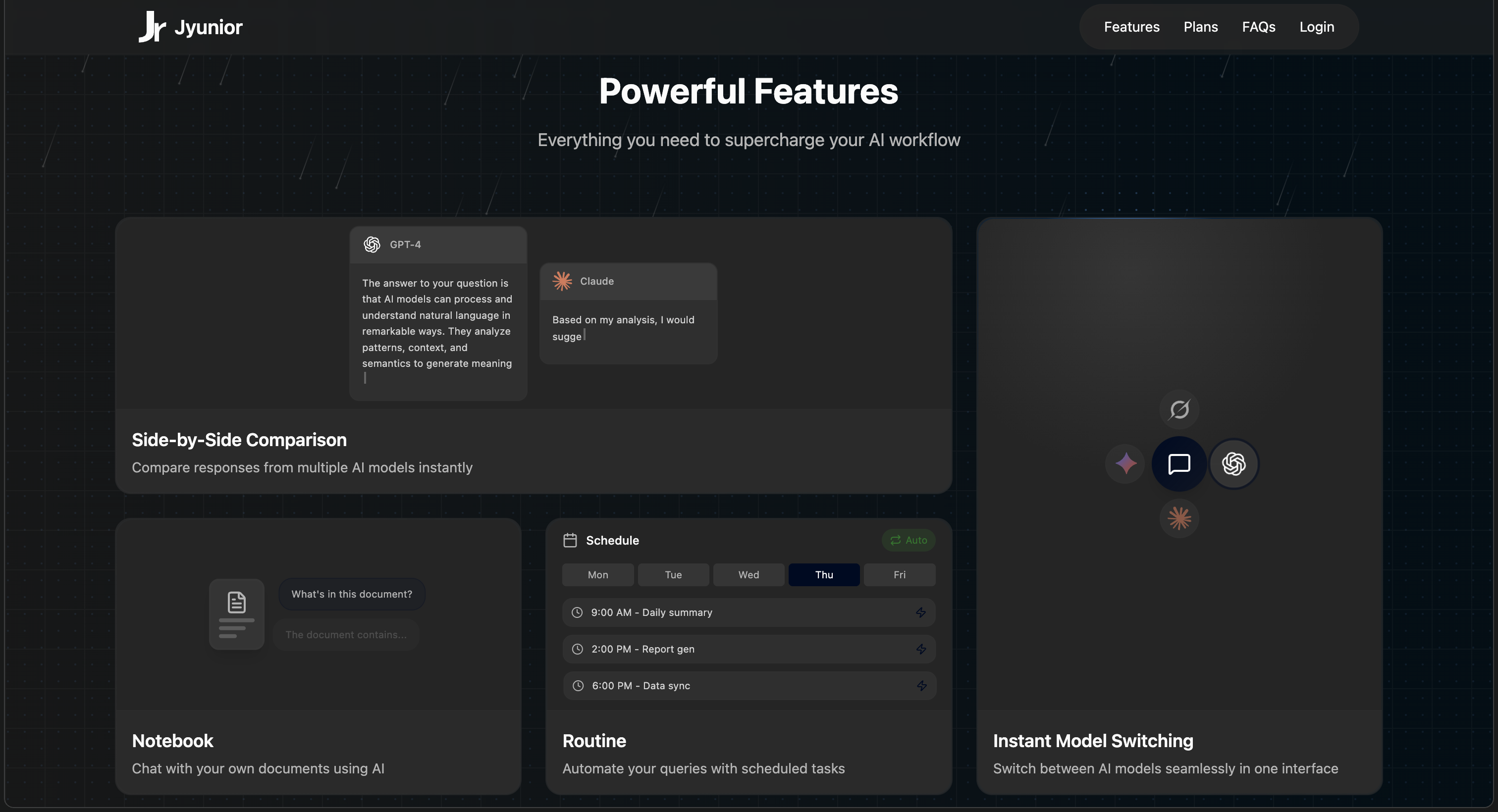Image resolution: width=1498 pixels, height=812 pixels.
Task: Click the lightning icon on the Data sync row
Action: (x=922, y=685)
